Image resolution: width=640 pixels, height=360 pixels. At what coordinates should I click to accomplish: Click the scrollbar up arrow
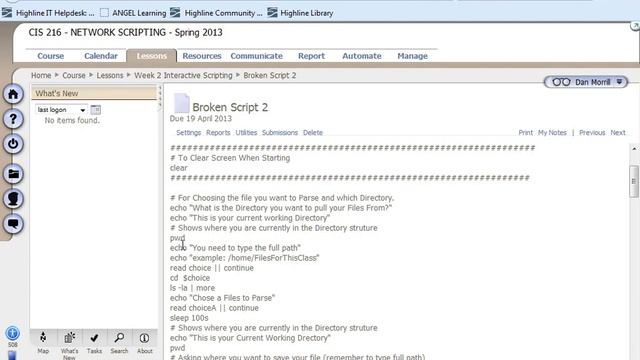click(634, 149)
